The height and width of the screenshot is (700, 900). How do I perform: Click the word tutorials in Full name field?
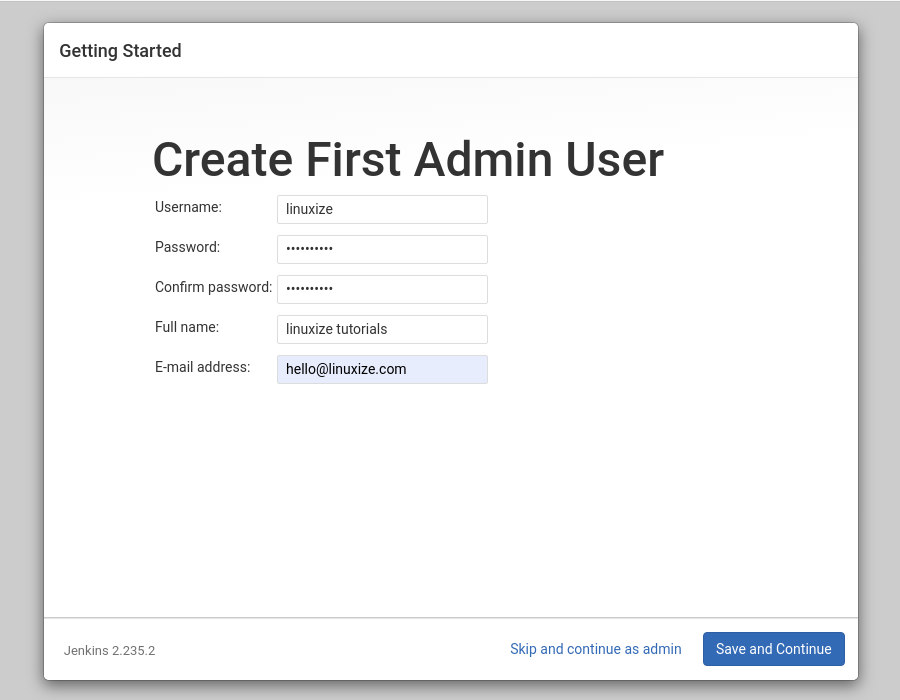[362, 329]
